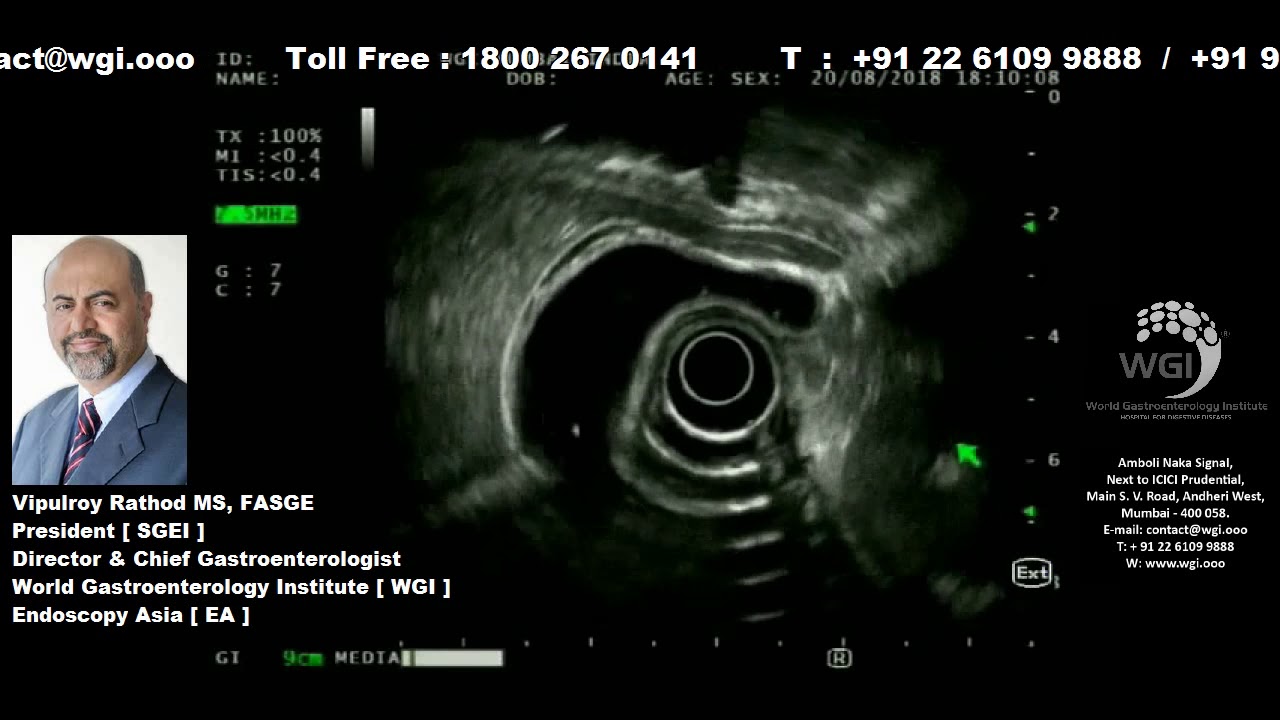Click the 'Toll Free : 1800 267 0141' text

[491, 59]
